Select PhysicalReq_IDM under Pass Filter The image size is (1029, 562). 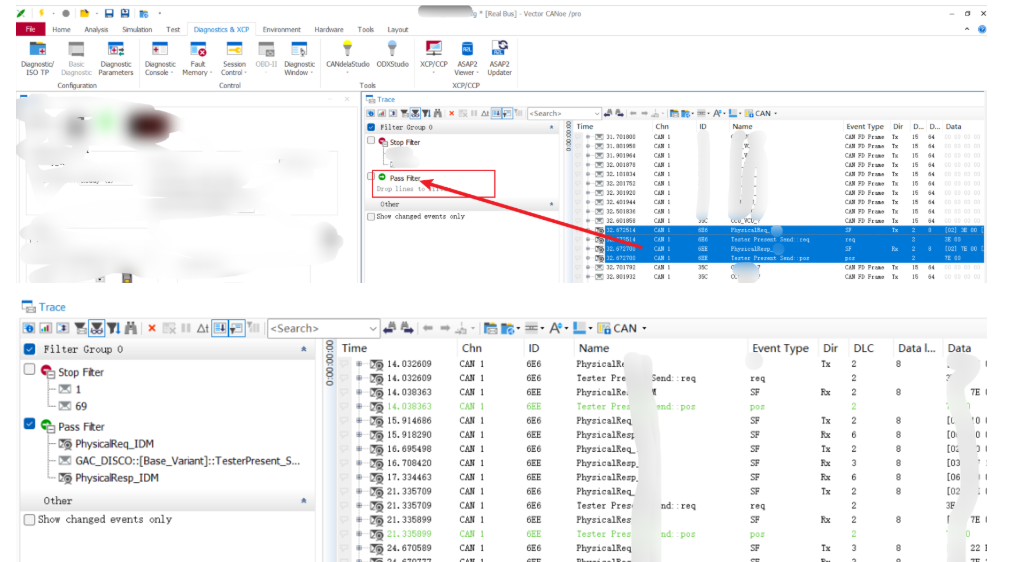(114, 444)
